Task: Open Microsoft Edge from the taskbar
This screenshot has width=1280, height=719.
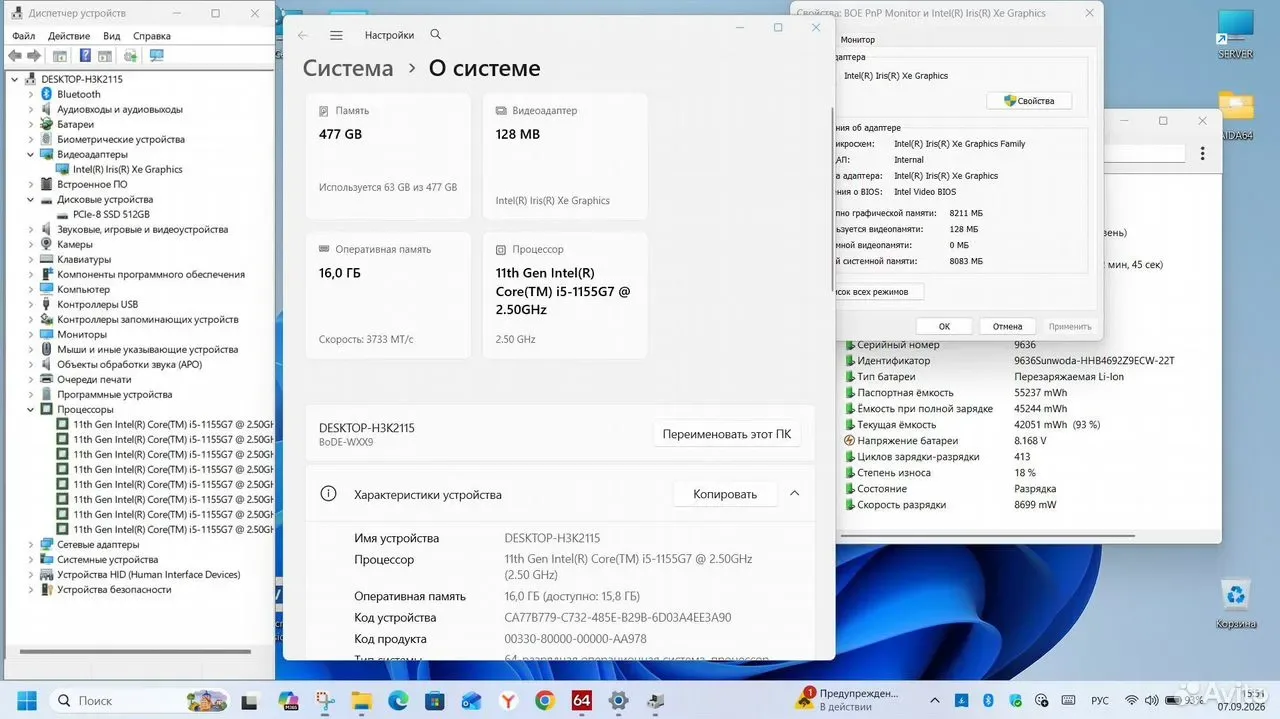Action: (x=398, y=701)
